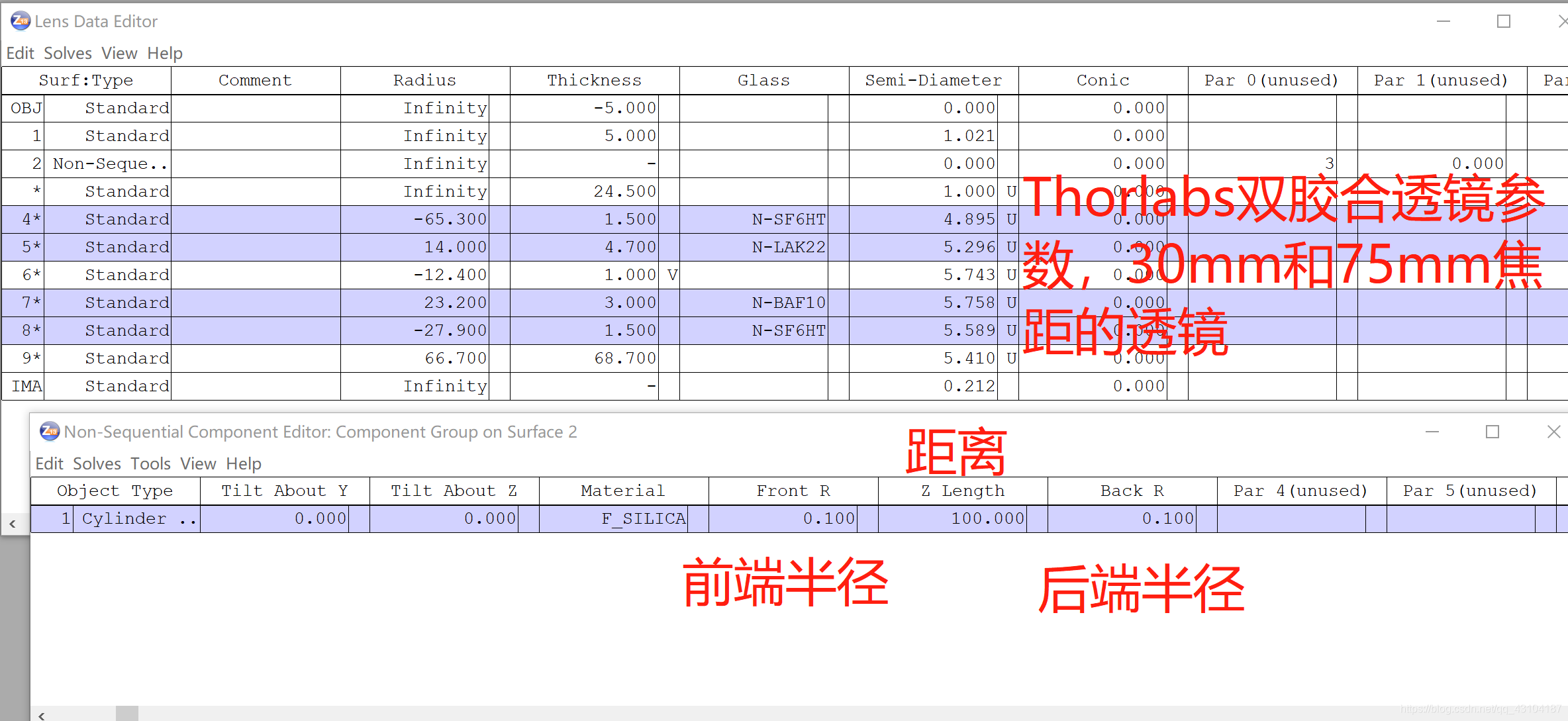Click semi-diameter U flag on surface 9
The width and height of the screenshot is (1568, 721).
pos(1008,358)
